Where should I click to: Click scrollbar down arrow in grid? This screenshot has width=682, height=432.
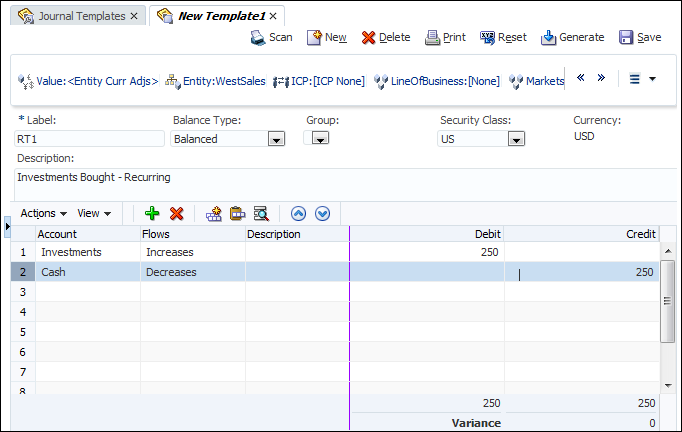(x=668, y=385)
